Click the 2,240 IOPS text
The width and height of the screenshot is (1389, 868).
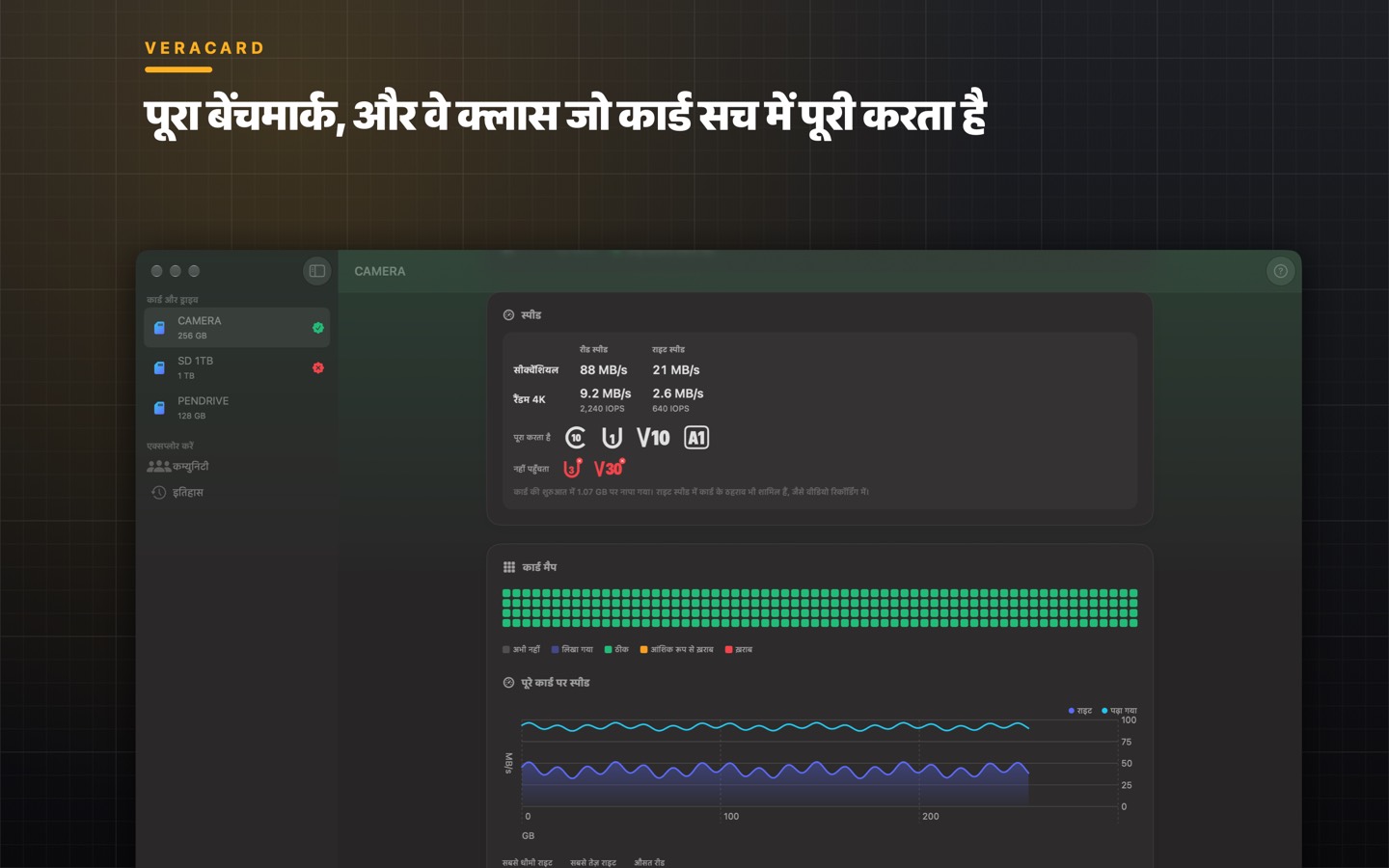(x=602, y=409)
